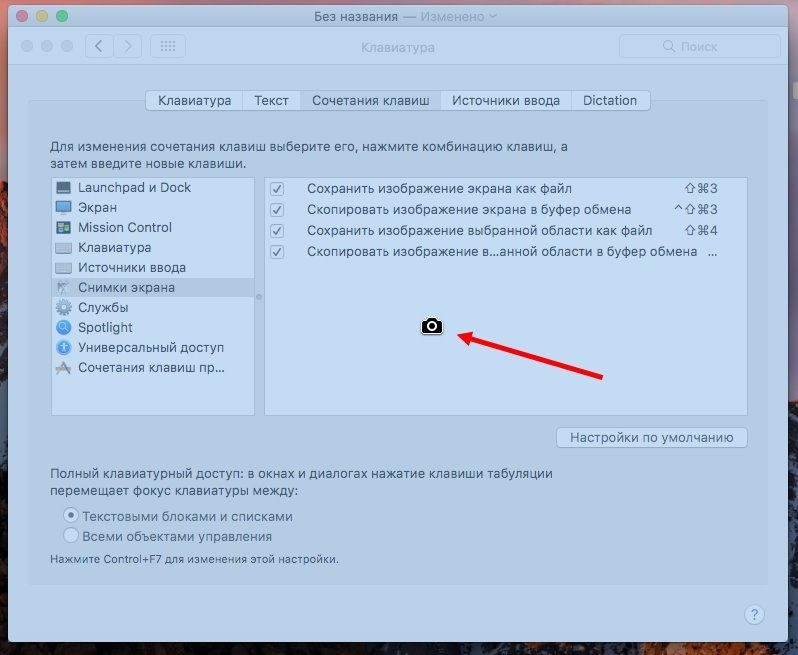This screenshot has width=798, height=655.
Task: Click the Источники ввода icon
Action: (64, 268)
